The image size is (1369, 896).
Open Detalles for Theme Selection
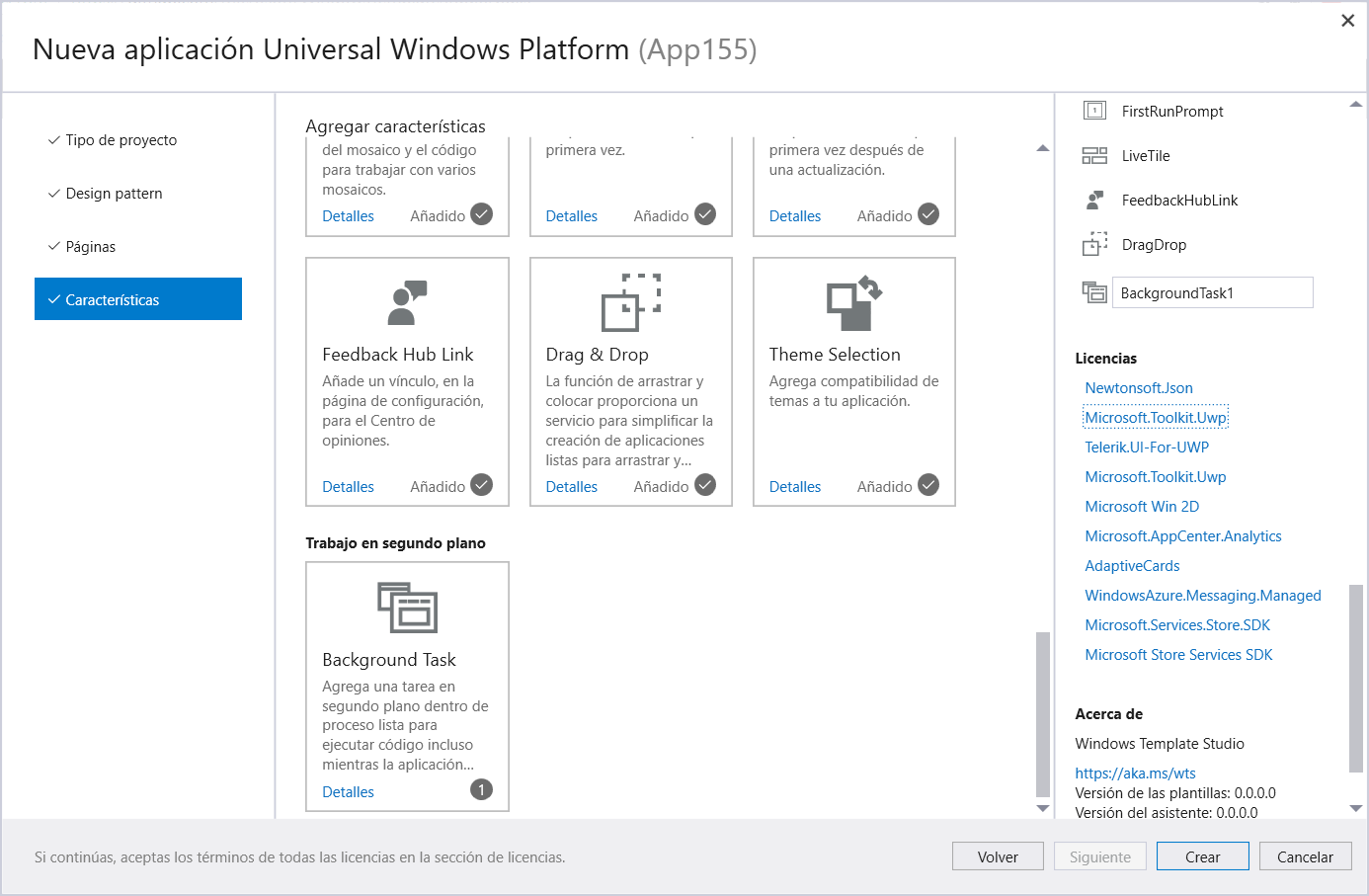(795, 487)
